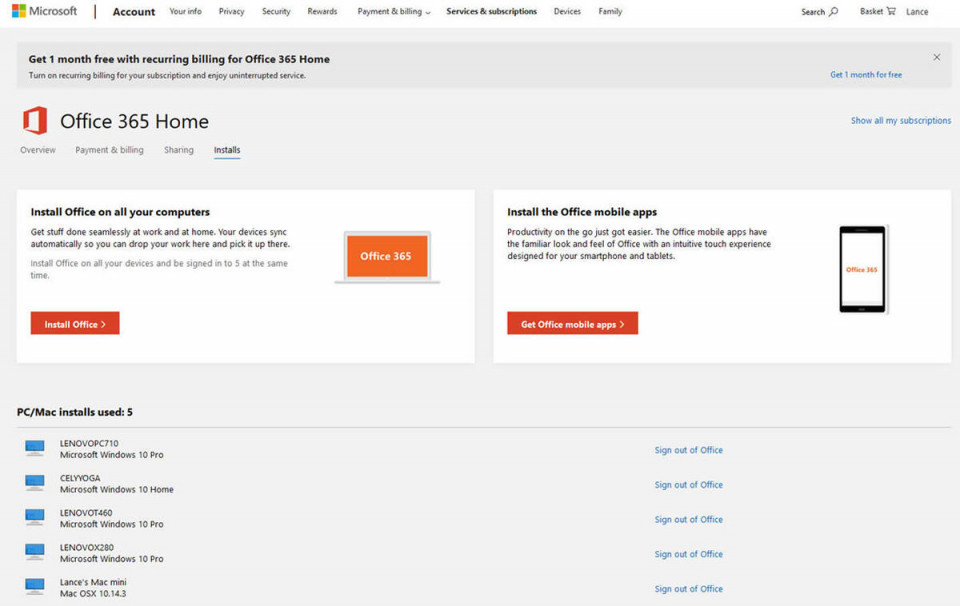Go to Privacy in the top navigation

click(x=231, y=12)
